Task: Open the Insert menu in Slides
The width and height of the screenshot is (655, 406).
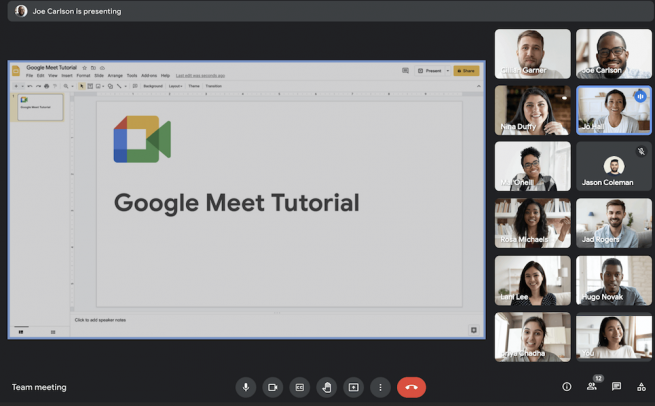Action: pyautogui.click(x=67, y=76)
